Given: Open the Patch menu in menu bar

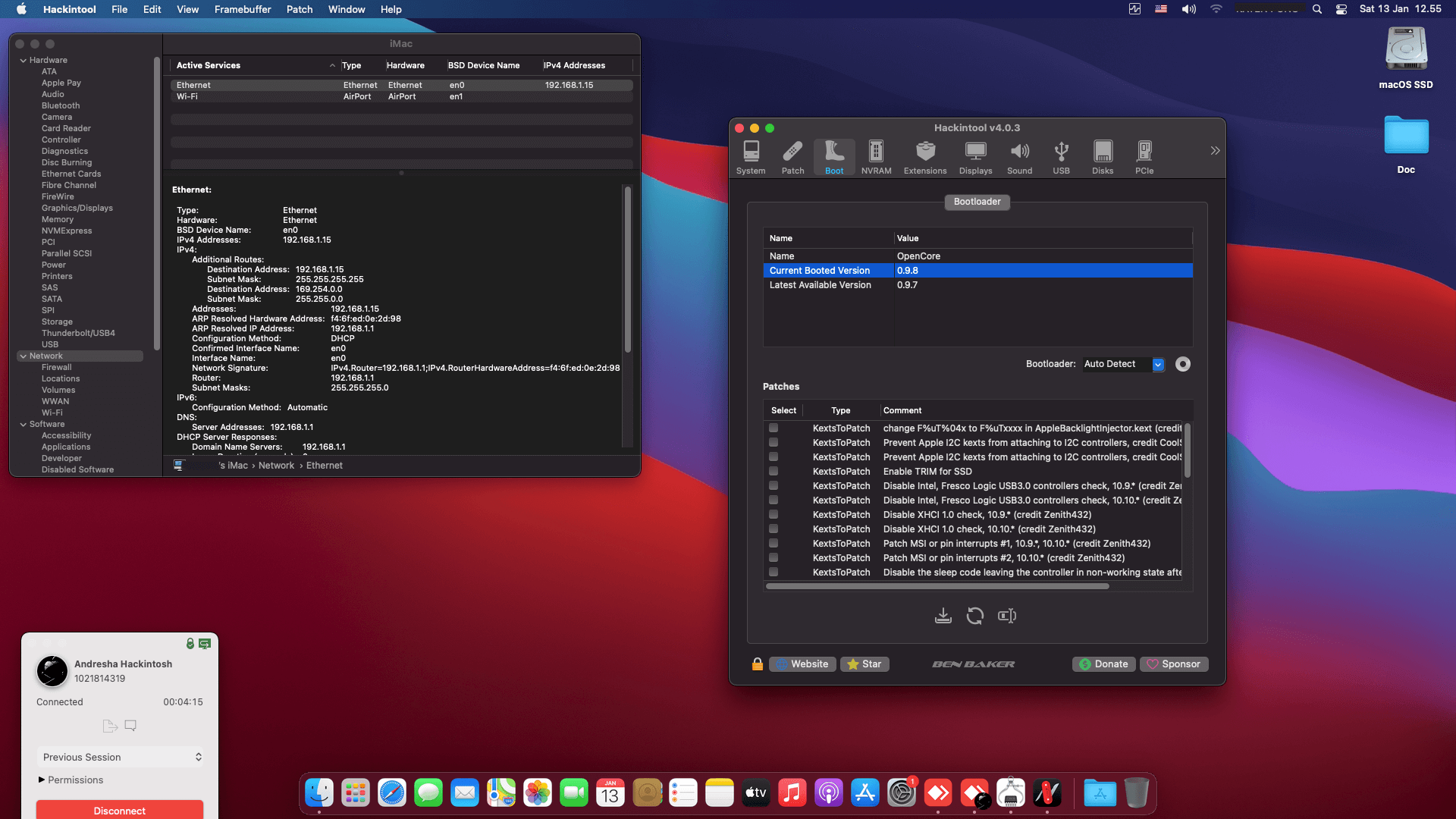Looking at the screenshot, I should (x=300, y=9).
